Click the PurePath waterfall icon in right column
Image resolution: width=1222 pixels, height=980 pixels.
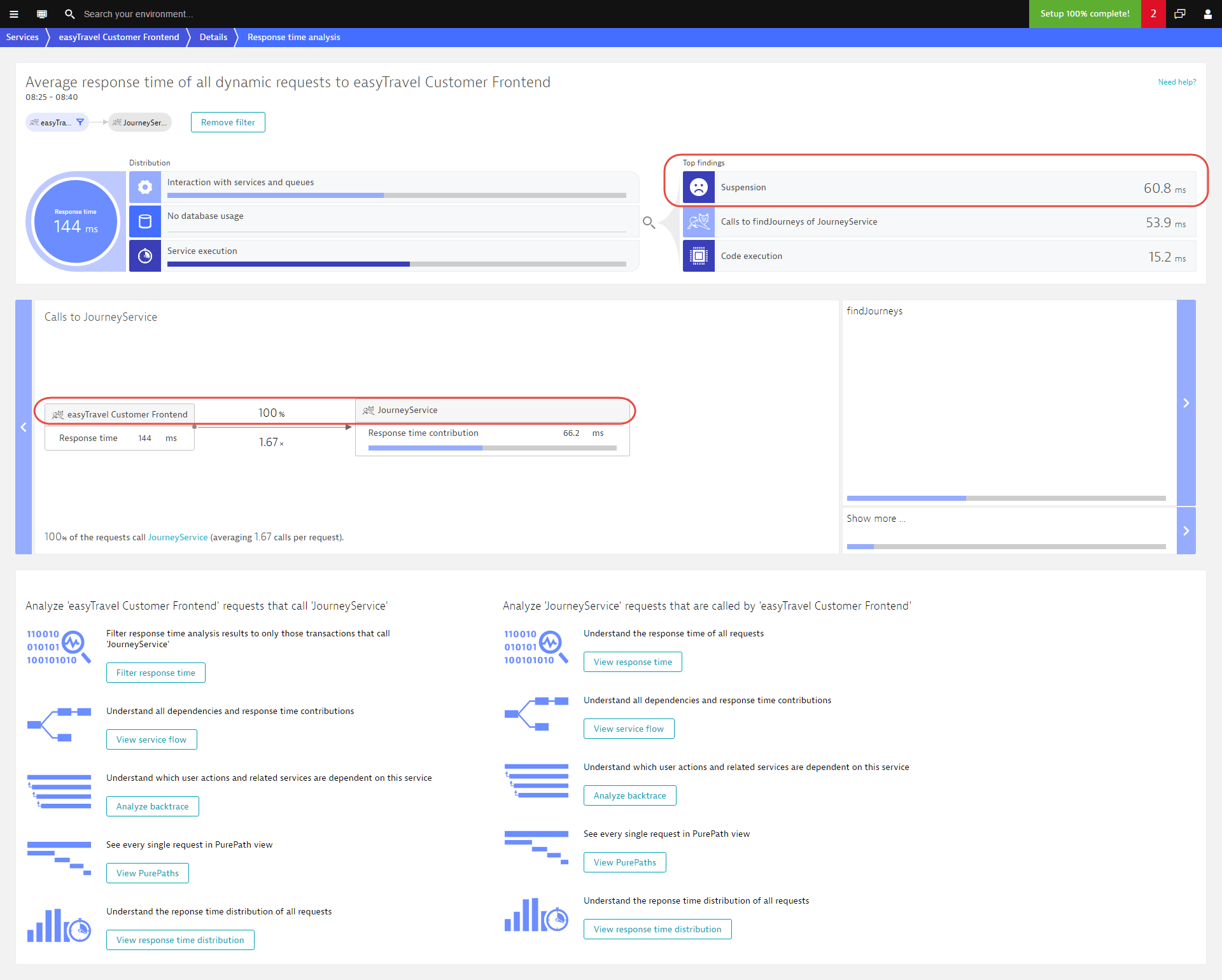pyautogui.click(x=536, y=848)
